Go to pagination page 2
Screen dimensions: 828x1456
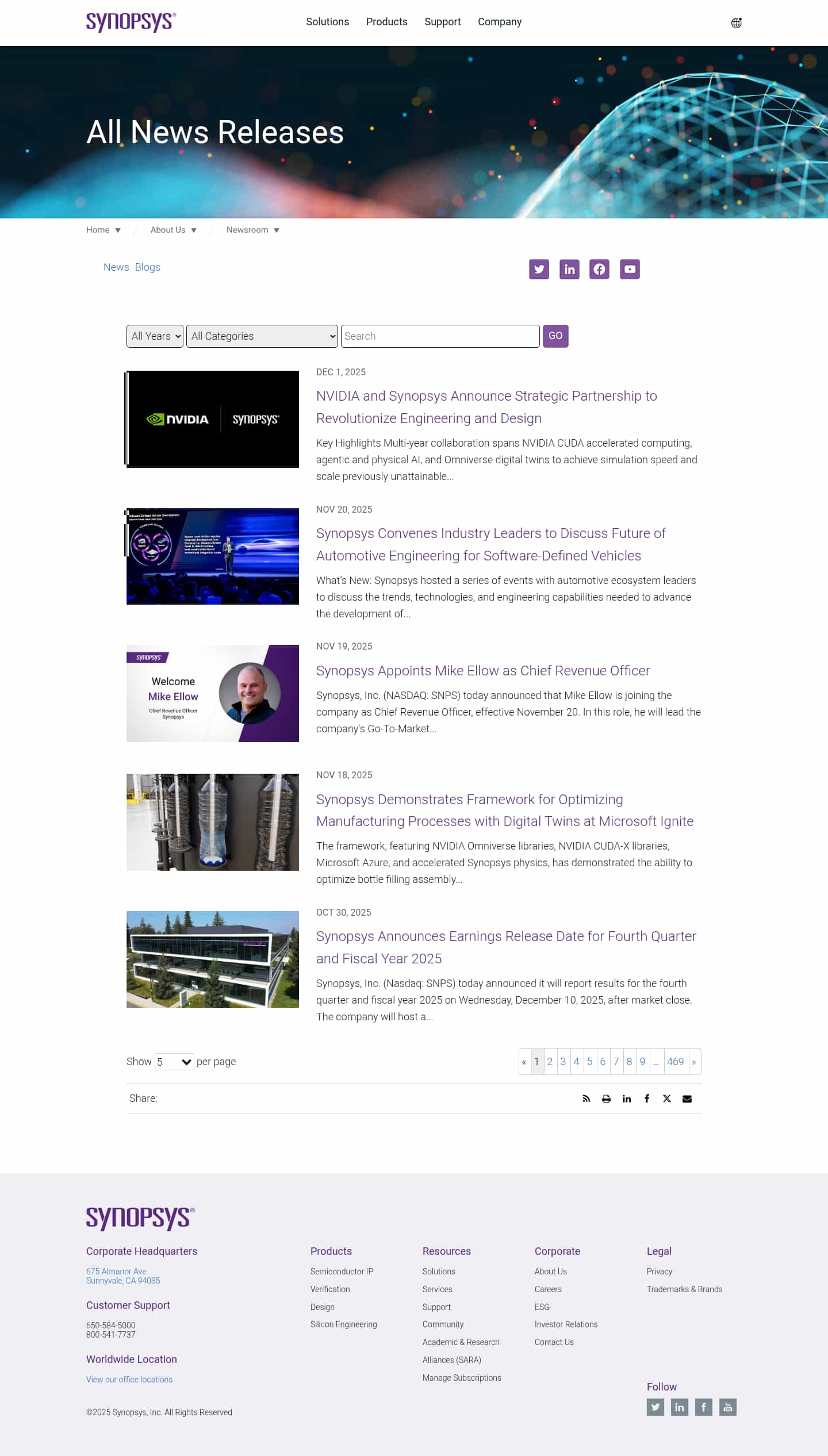pyautogui.click(x=550, y=1062)
